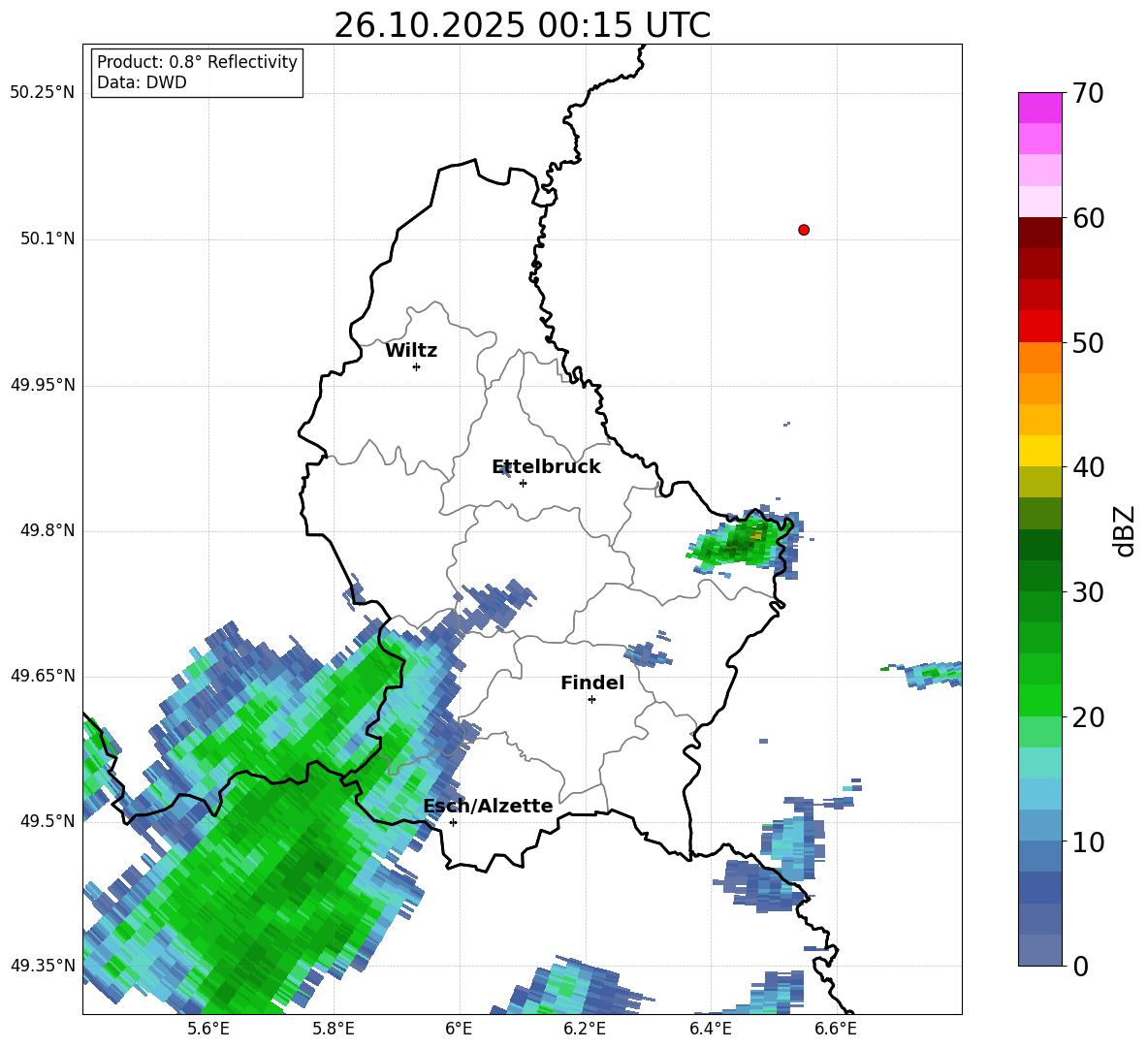Click the 26.10.2025 00:15 UTC title
This screenshot has width=1148, height=1048.
[522, 25]
